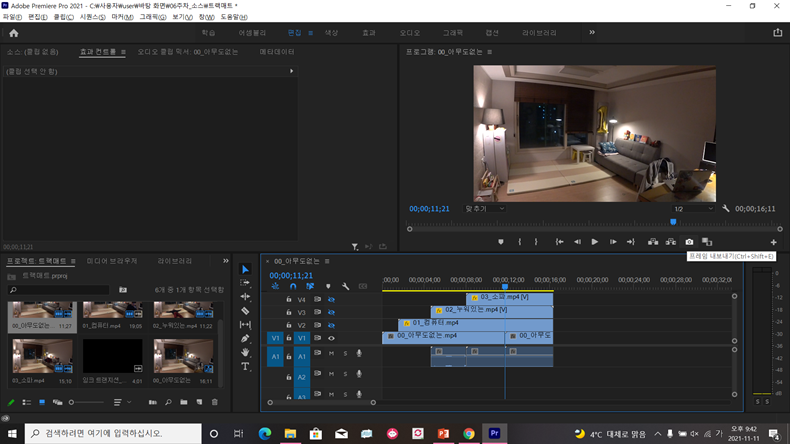Toggle lock on V4 track
Screen dimensions: 790x444
pyautogui.click(x=289, y=299)
